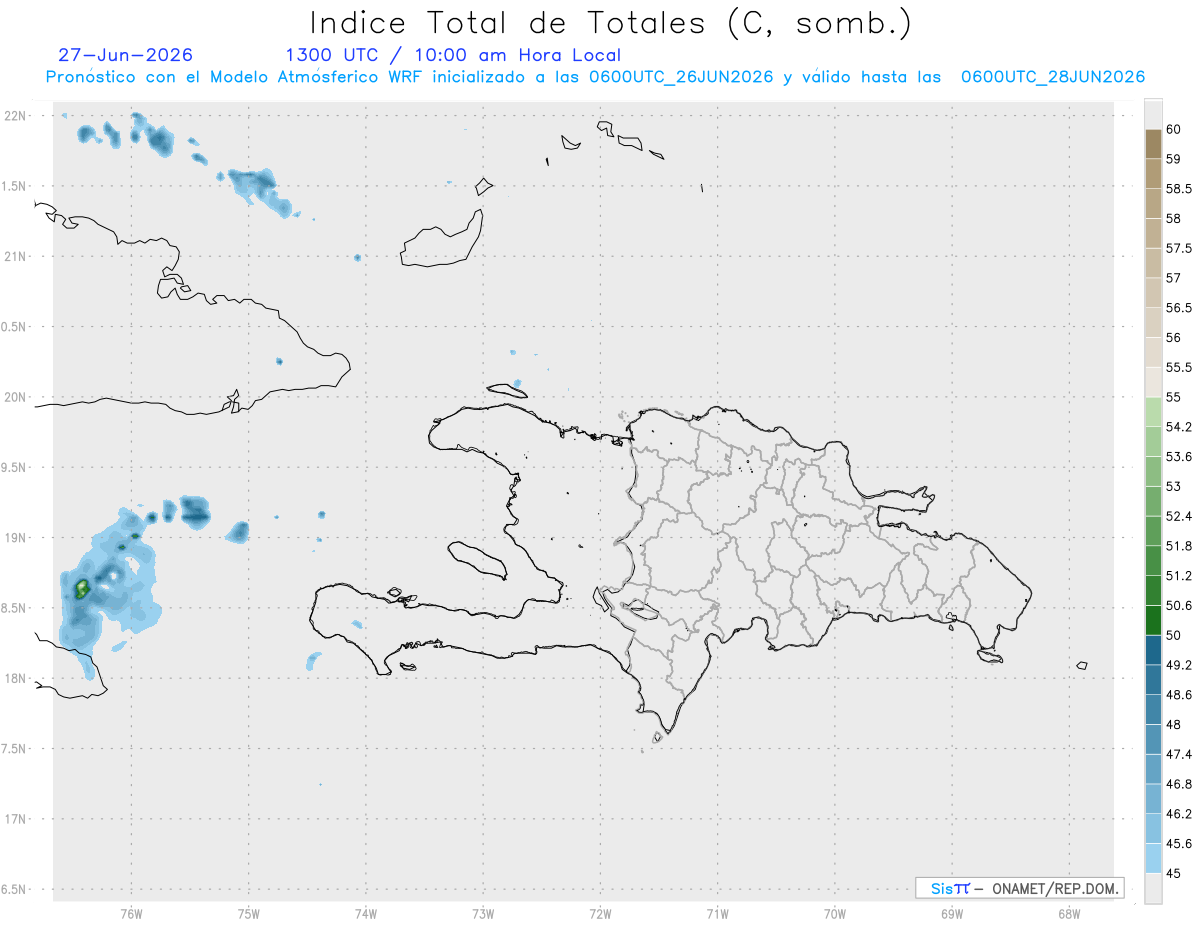Image resolution: width=1200 pixels, height=927 pixels.
Task: Click the '7.5N' latitude label
Action: point(14,749)
